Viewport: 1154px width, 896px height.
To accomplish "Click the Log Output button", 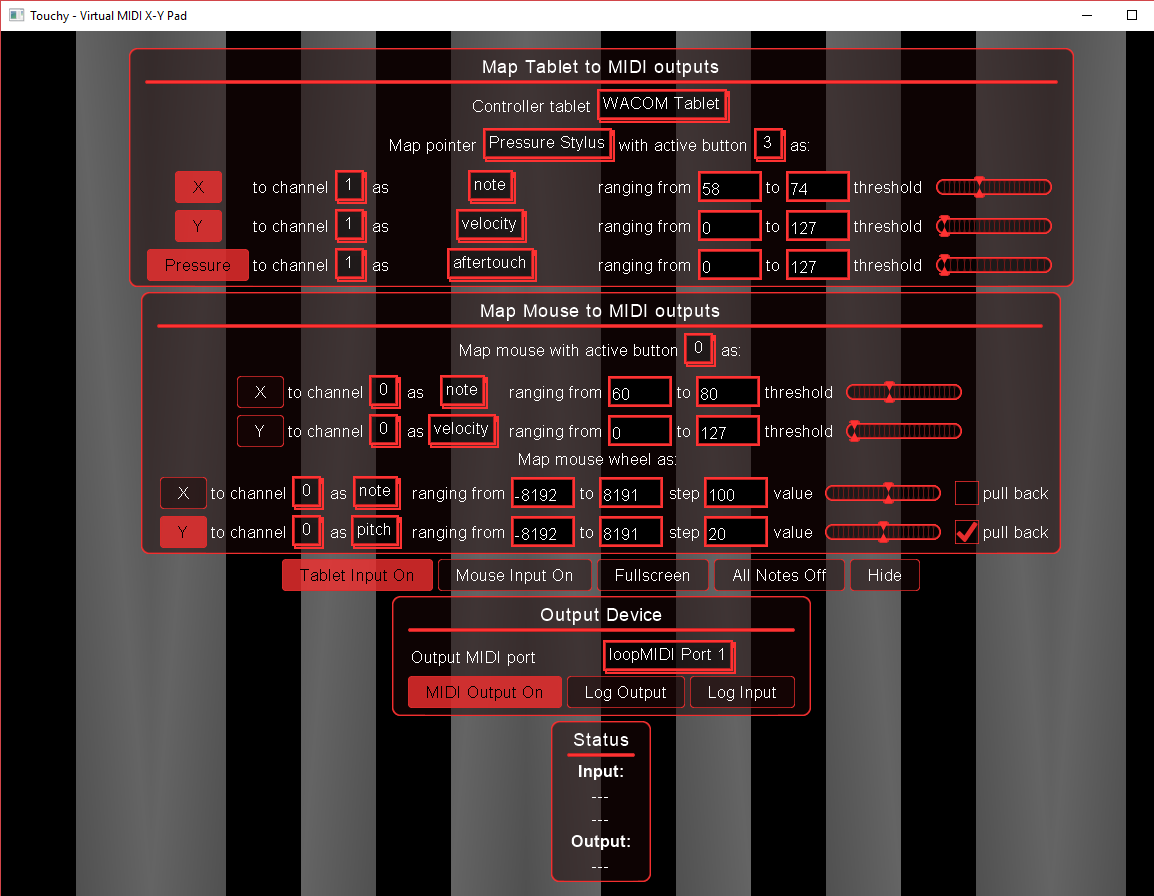I will pyautogui.click(x=626, y=692).
